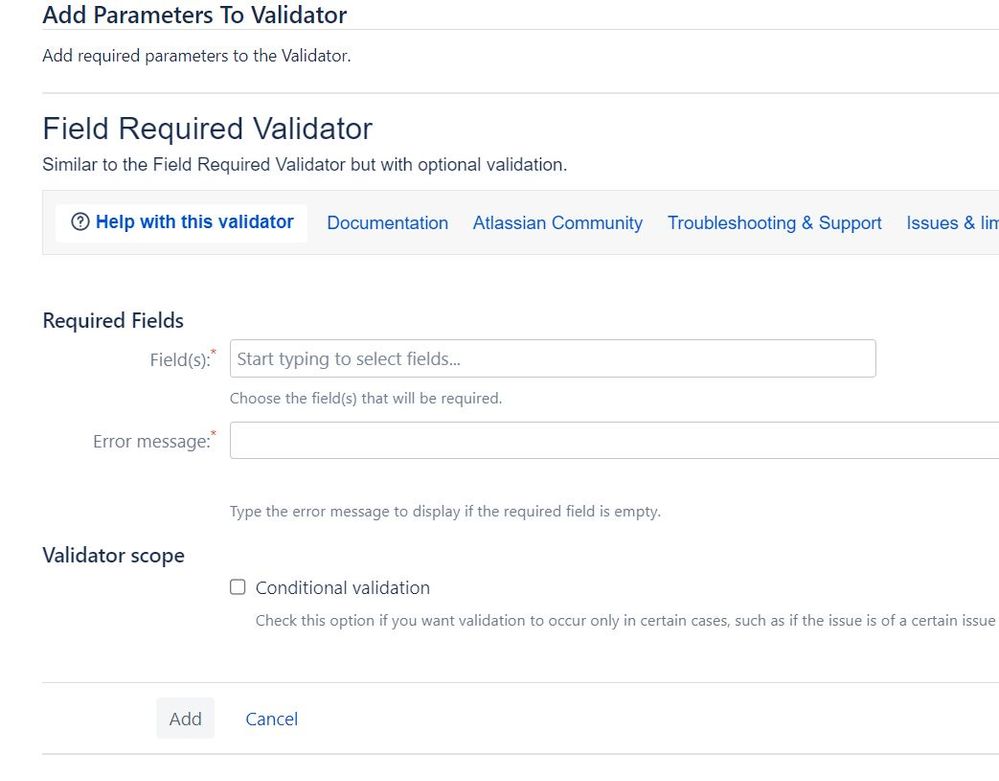This screenshot has height=781, width=999.
Task: Click the Add button
Action: [185, 718]
